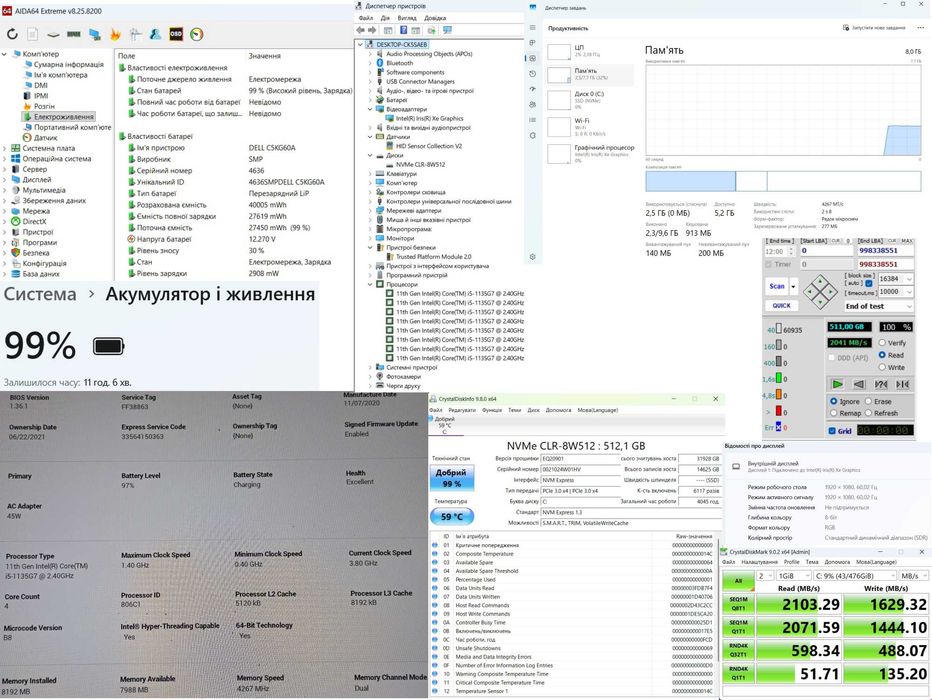This screenshot has height=700, width=932.
Task: Click the AIDA64 flame stability test icon
Action: [115, 34]
